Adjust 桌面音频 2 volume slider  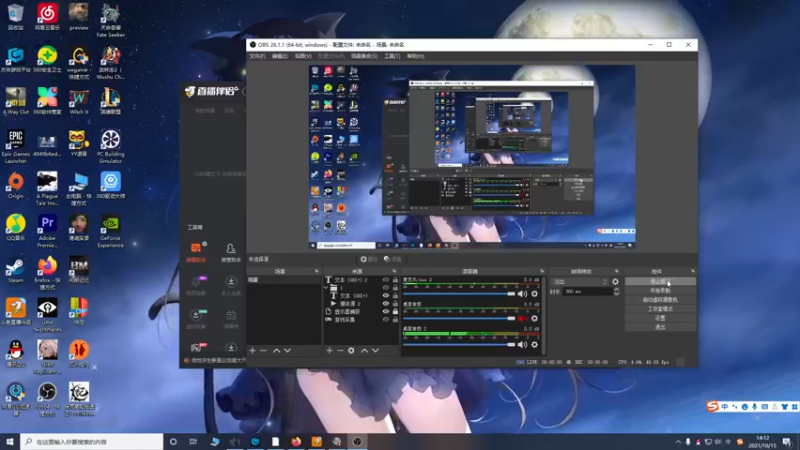pyautogui.click(x=459, y=344)
